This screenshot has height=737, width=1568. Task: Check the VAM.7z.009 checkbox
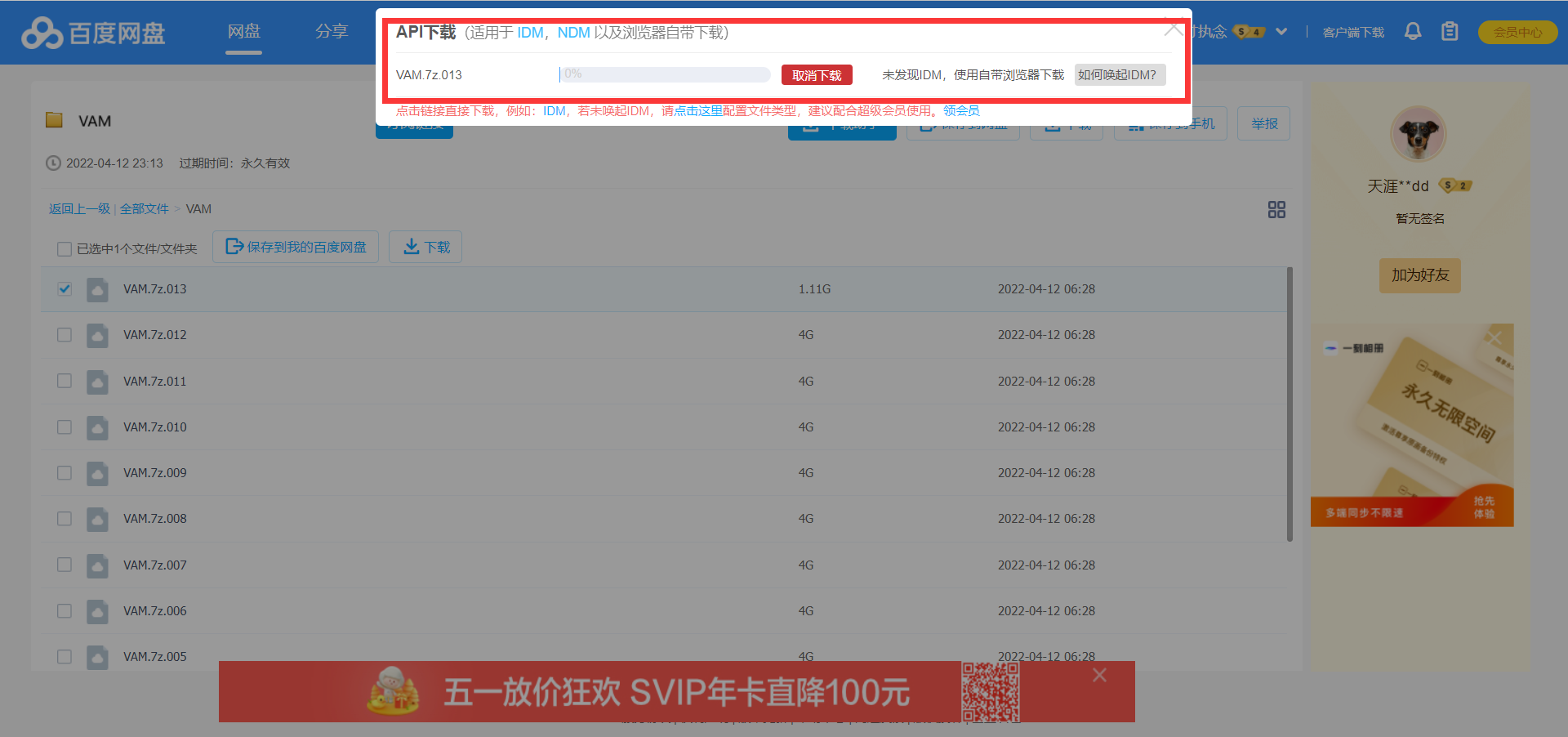click(x=65, y=473)
